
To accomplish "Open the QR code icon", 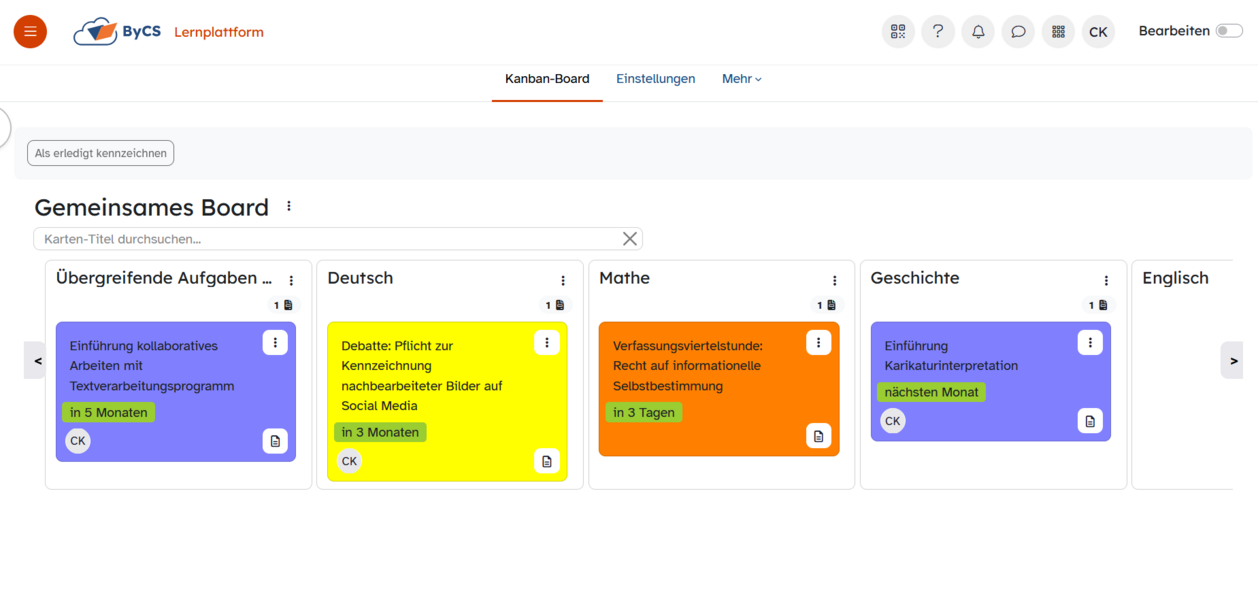I will (898, 31).
